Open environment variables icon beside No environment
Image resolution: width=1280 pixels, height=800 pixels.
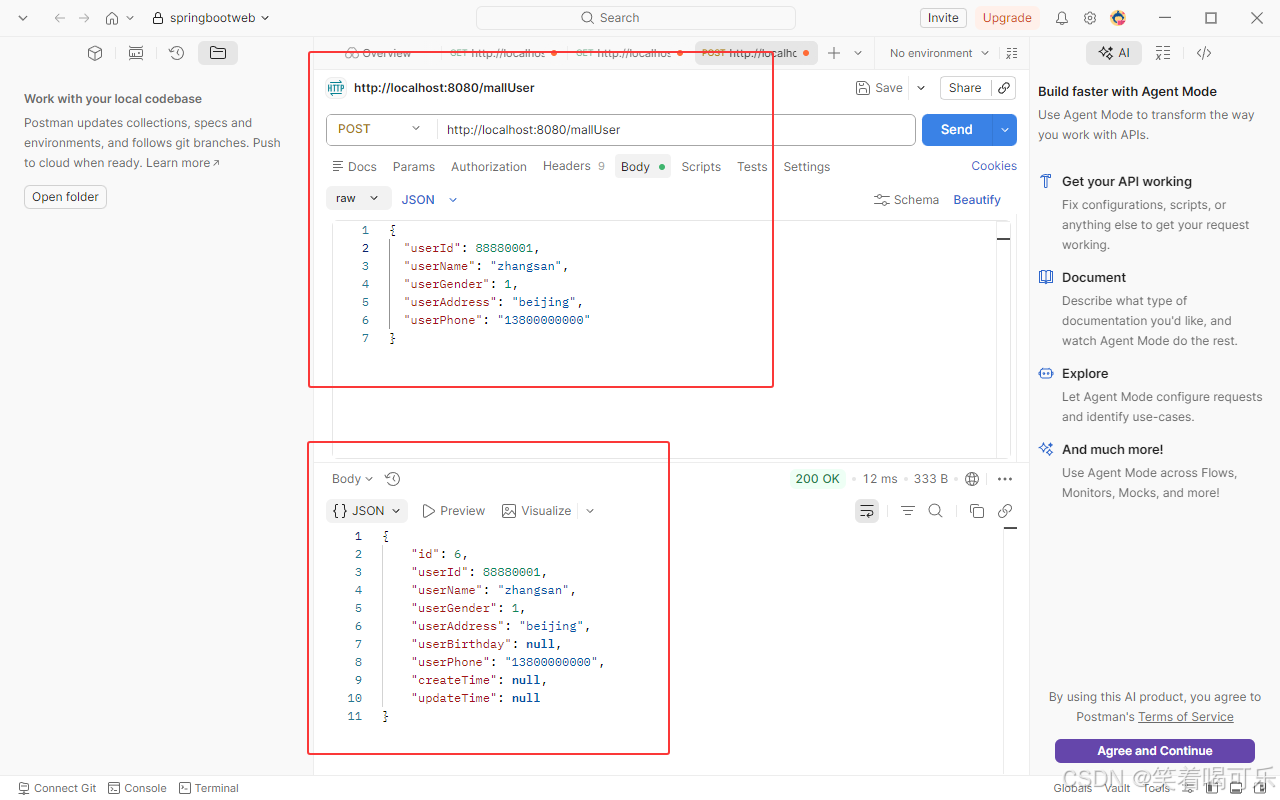[1011, 53]
